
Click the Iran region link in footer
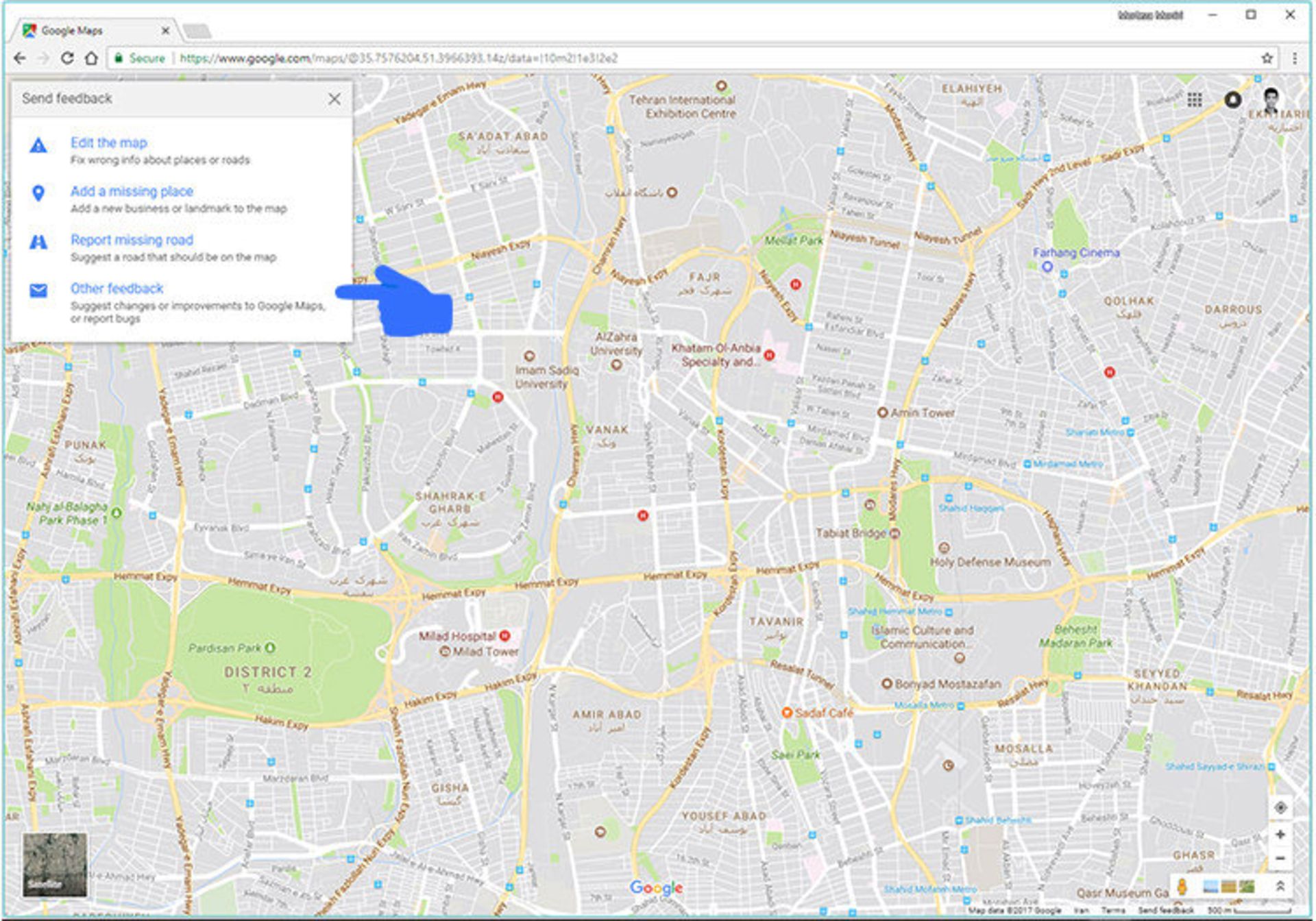click(x=1082, y=911)
